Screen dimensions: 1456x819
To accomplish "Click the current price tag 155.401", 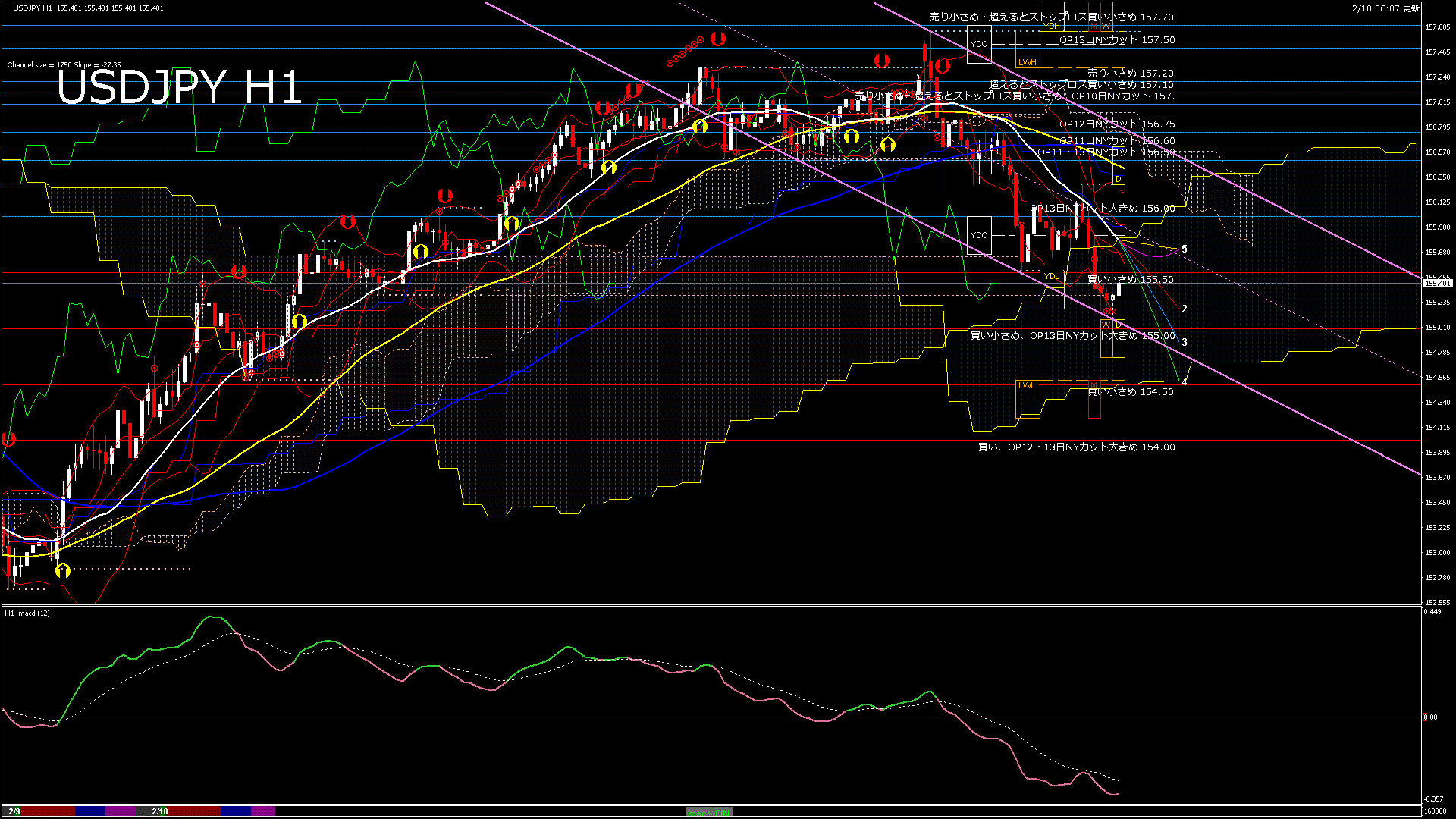I will click(x=1437, y=283).
